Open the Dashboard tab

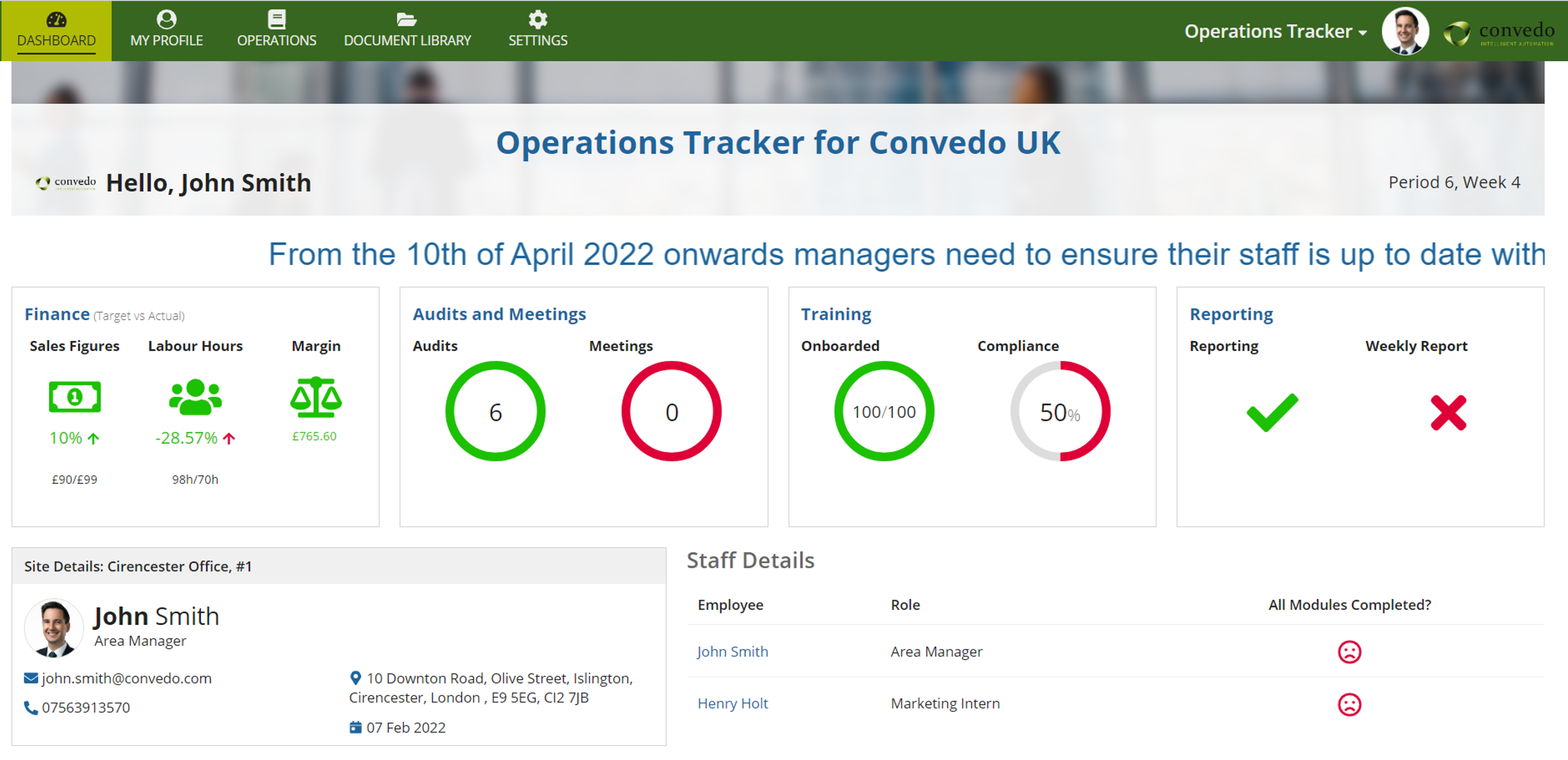56,31
